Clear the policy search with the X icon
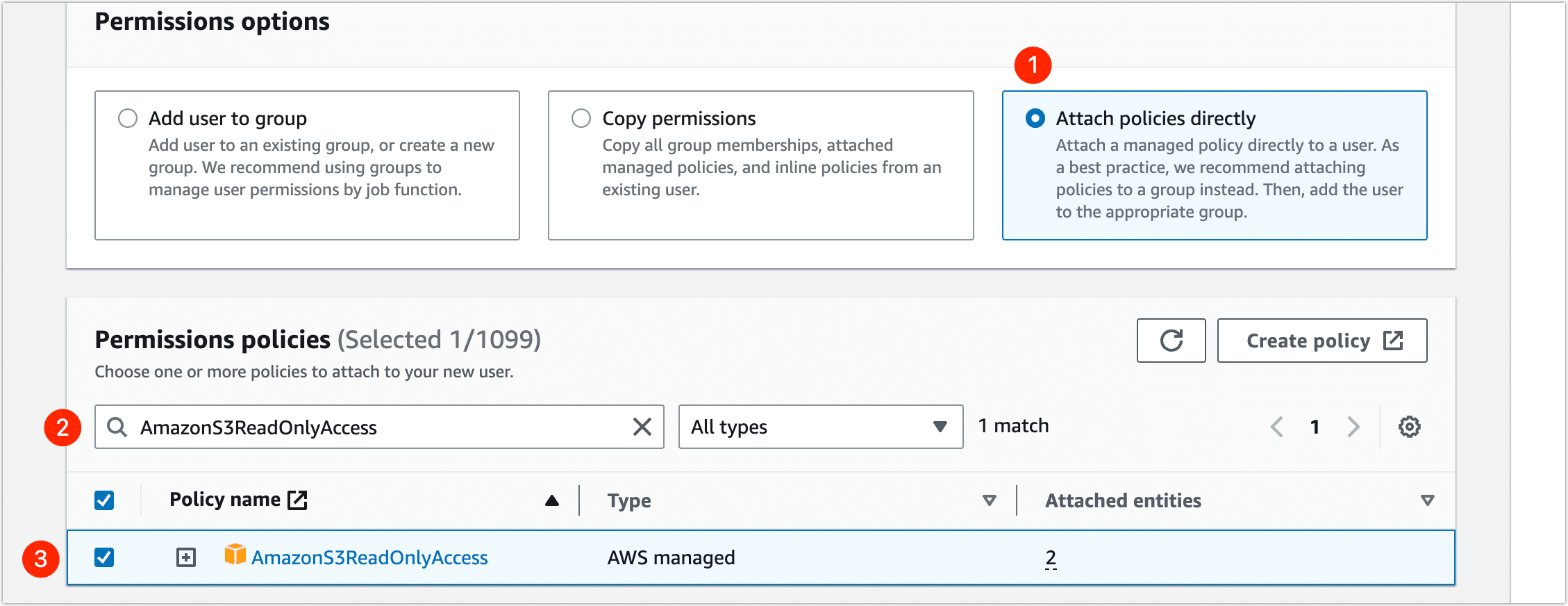 pyautogui.click(x=642, y=427)
